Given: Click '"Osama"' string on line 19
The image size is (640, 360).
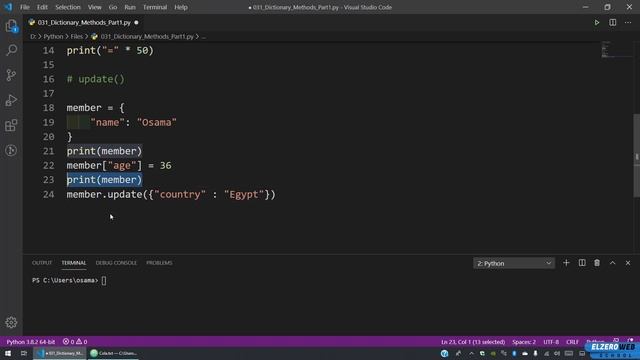Looking at the screenshot, I should [x=157, y=122].
